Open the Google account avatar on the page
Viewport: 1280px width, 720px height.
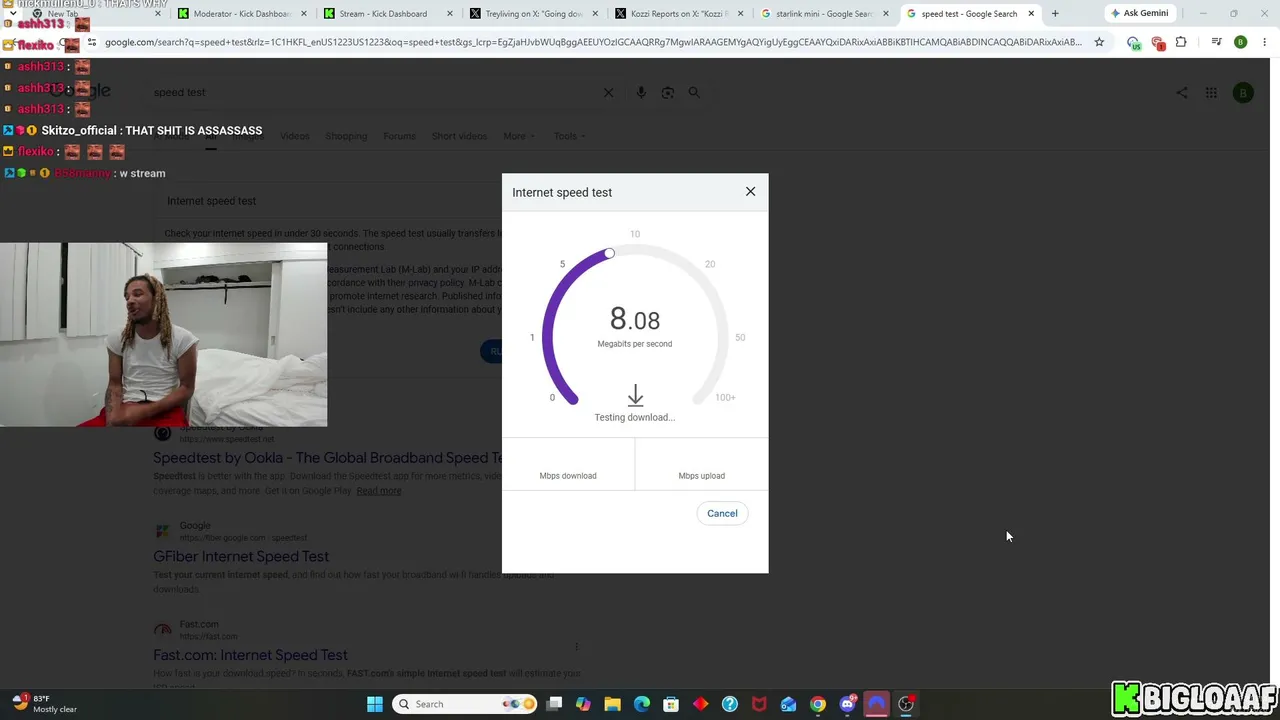pyautogui.click(x=1243, y=93)
